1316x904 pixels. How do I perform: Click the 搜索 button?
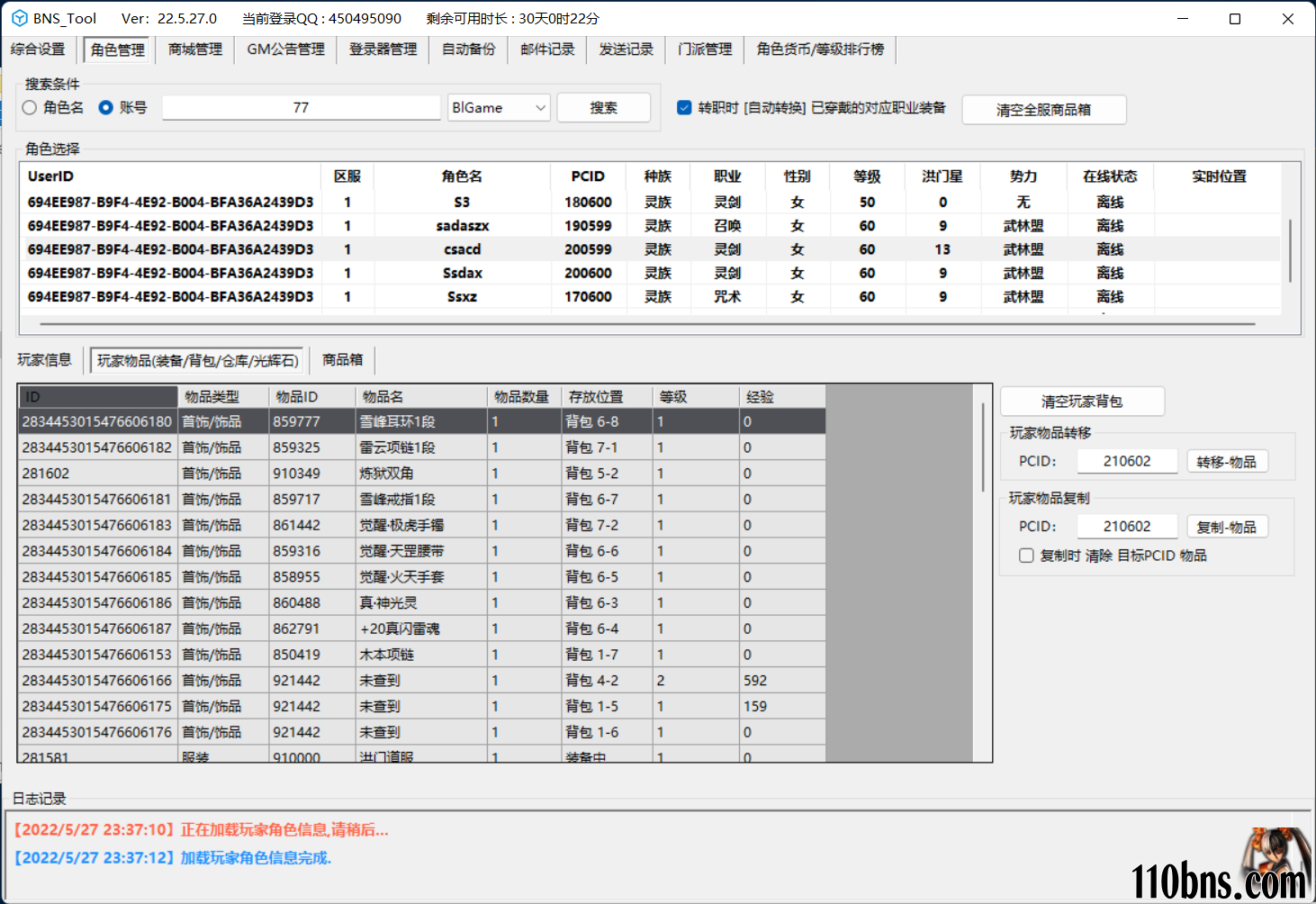(604, 107)
